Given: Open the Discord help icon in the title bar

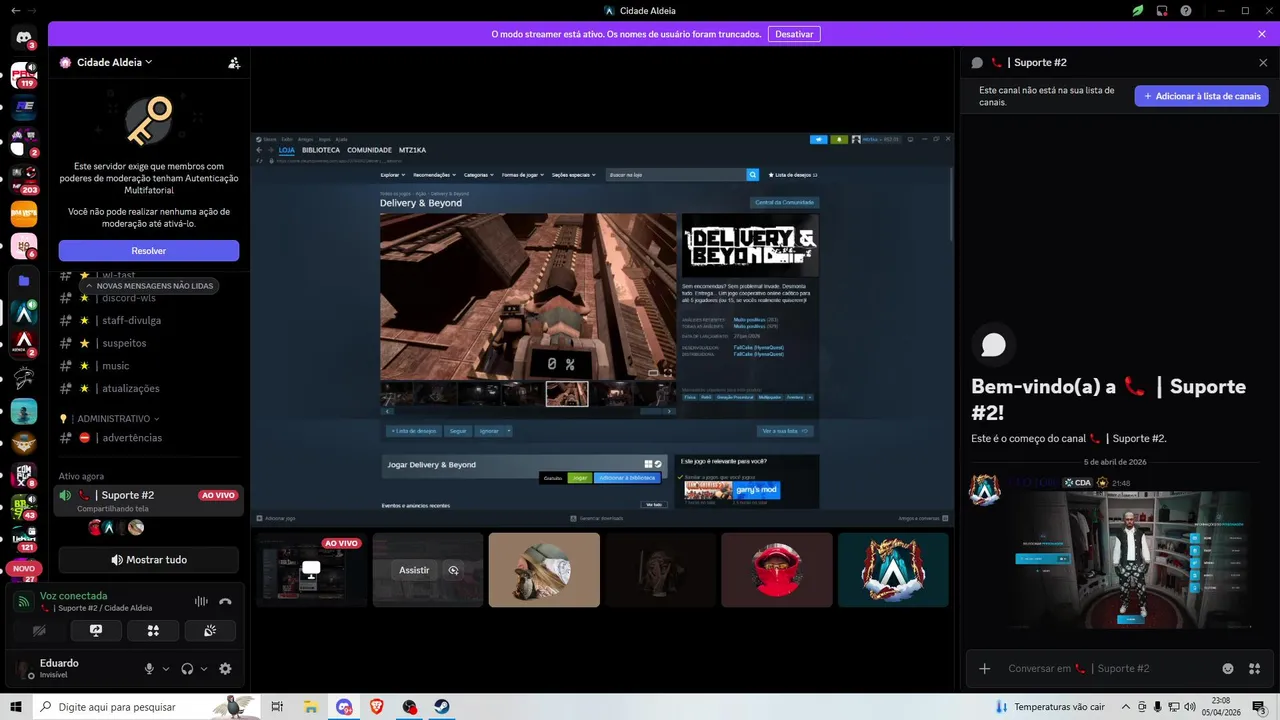Looking at the screenshot, I should [x=1185, y=11].
